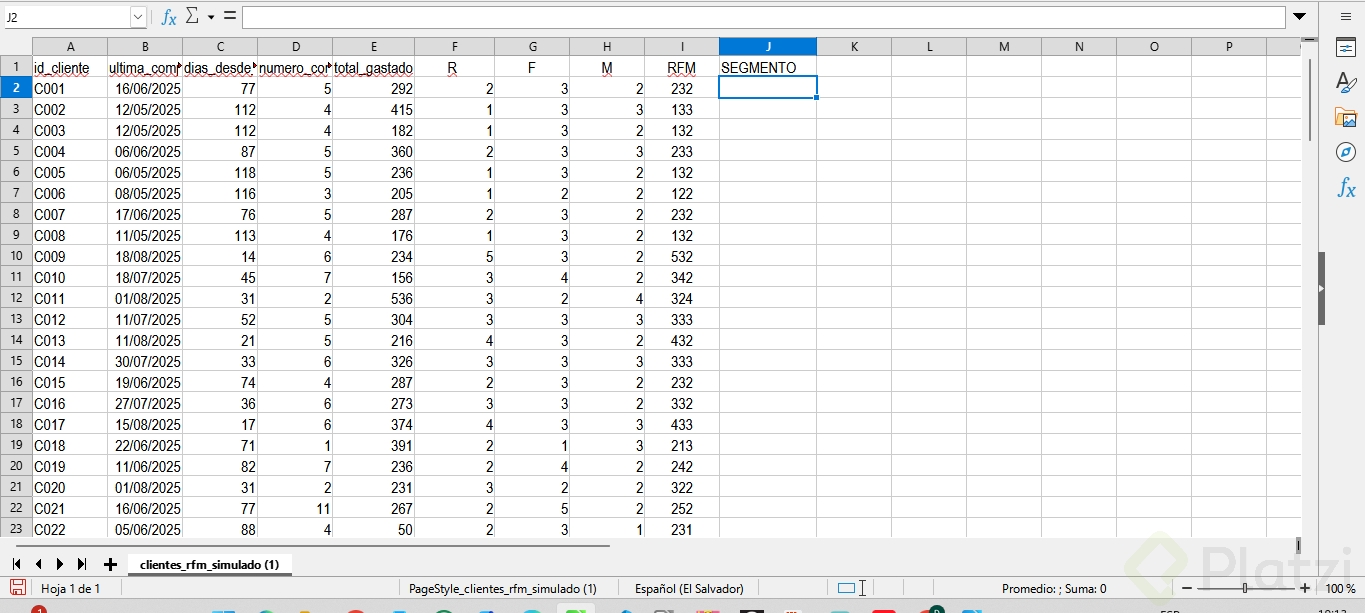This screenshot has width=1365, height=613.
Task: Click the Formula equals sign button
Action: (229, 16)
